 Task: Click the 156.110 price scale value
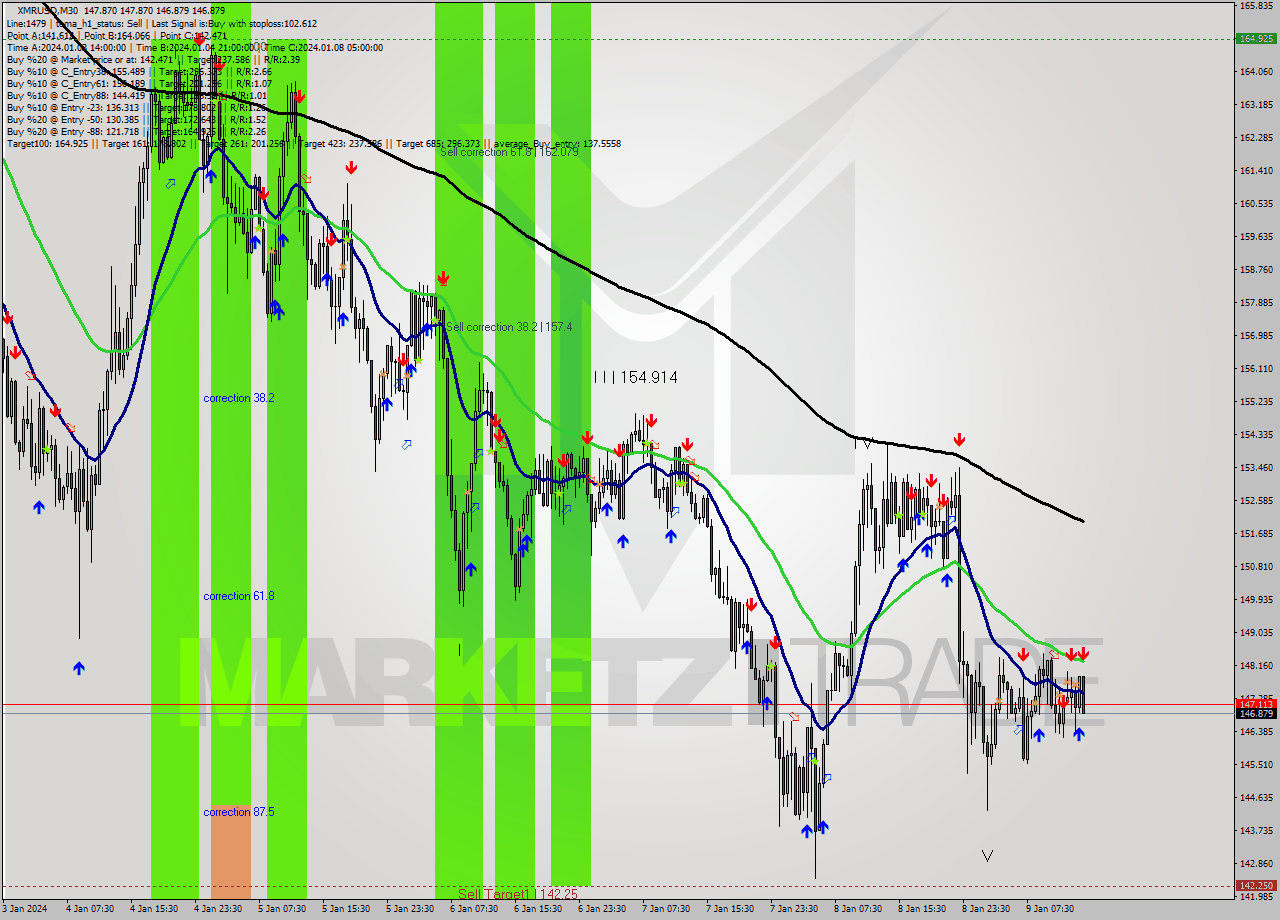(x=1255, y=369)
